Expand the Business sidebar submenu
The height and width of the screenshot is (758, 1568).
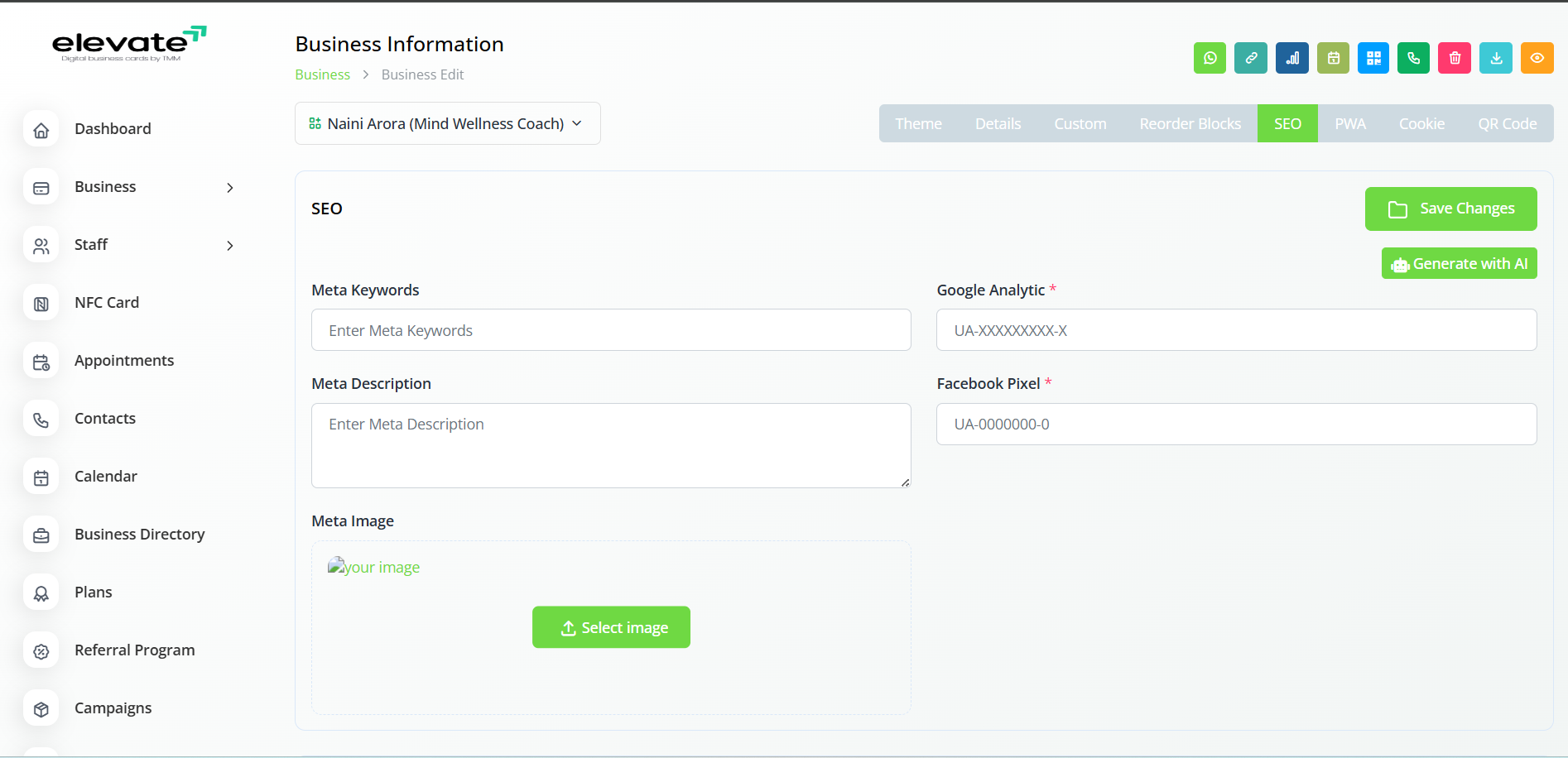(x=229, y=188)
